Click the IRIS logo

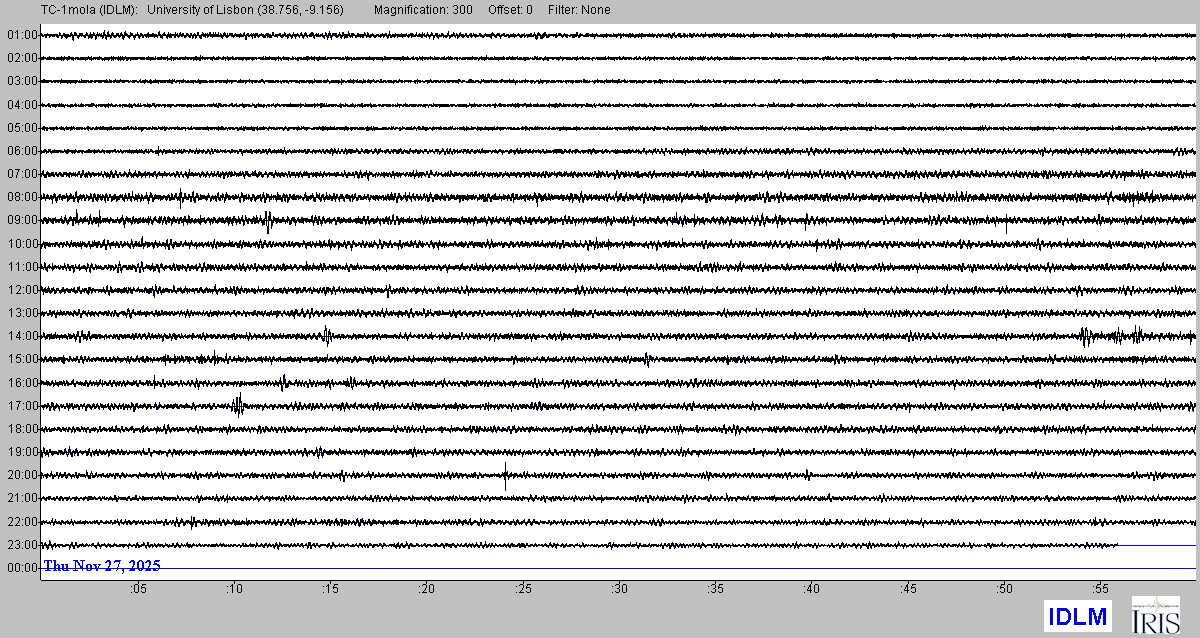[1154, 616]
